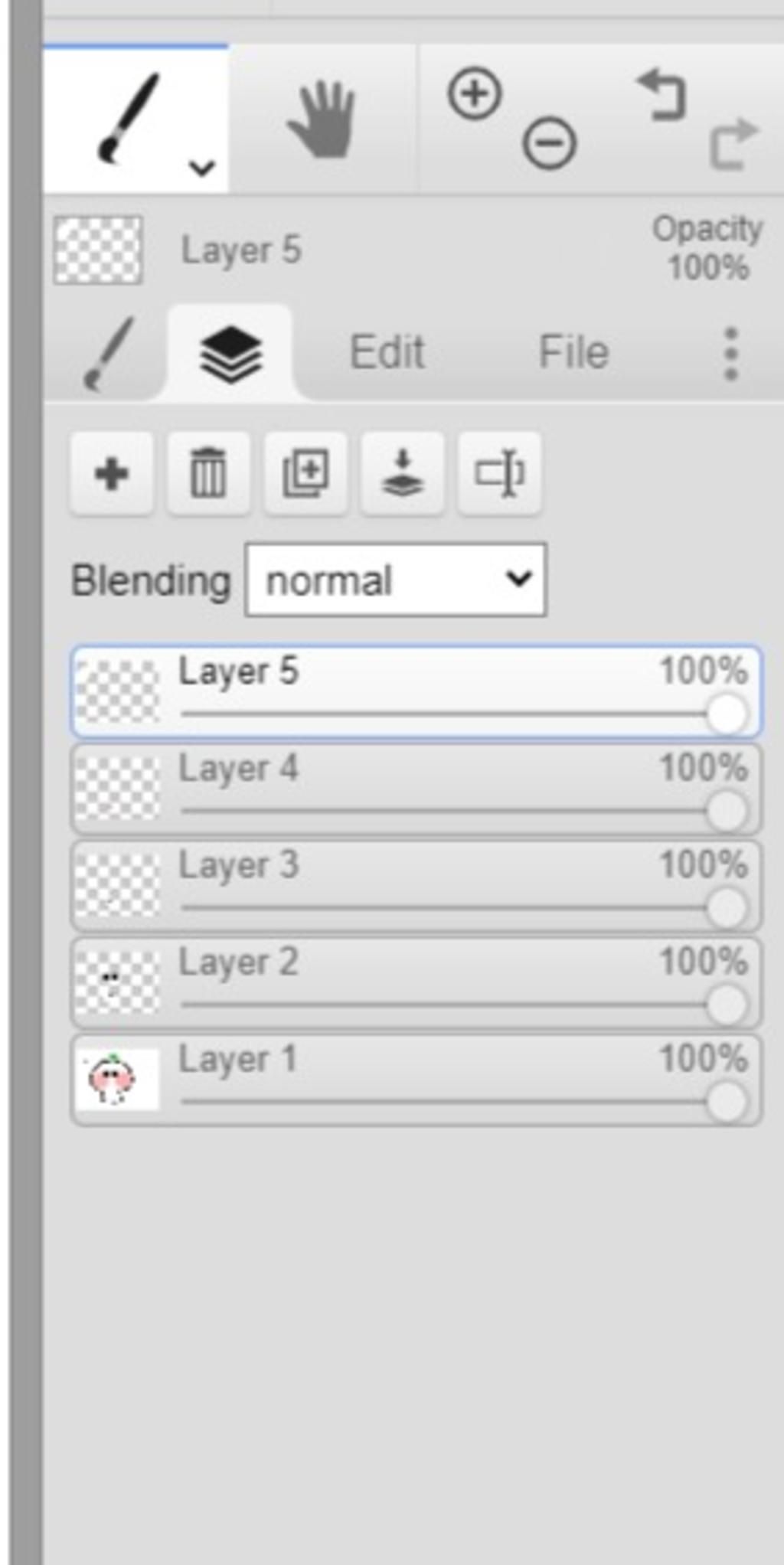Switch to the Edit tab
784x1565 pixels.
[x=387, y=352]
